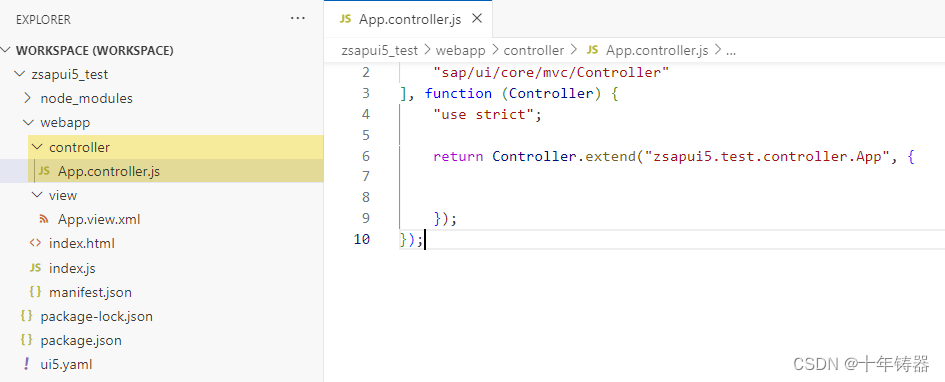945x382 pixels.
Task: Select the view folder label
Action: [x=63, y=195]
